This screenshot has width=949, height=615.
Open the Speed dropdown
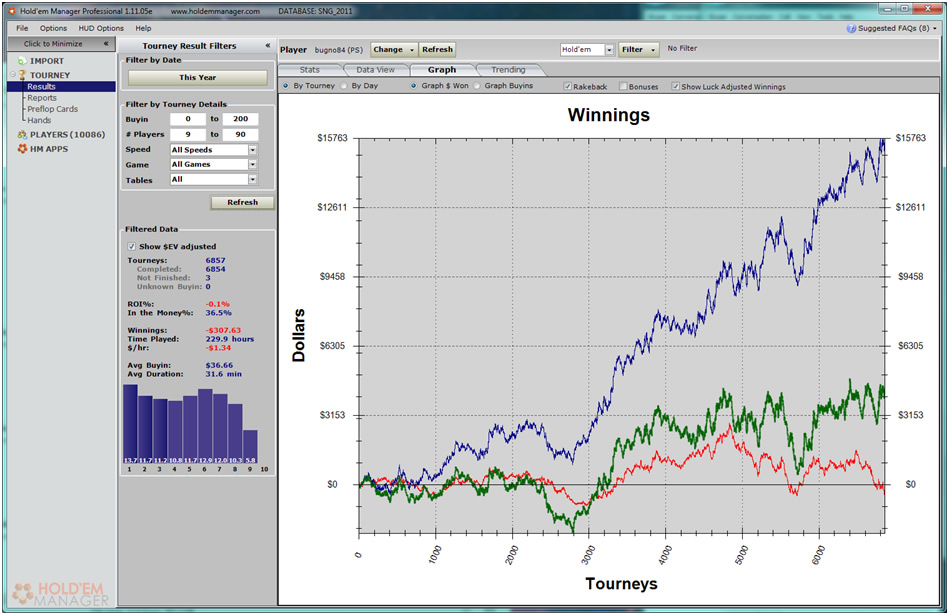click(252, 150)
